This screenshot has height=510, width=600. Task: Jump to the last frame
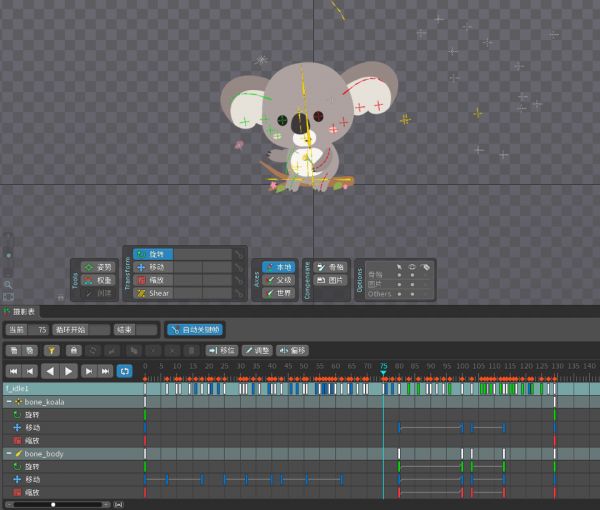tap(105, 371)
